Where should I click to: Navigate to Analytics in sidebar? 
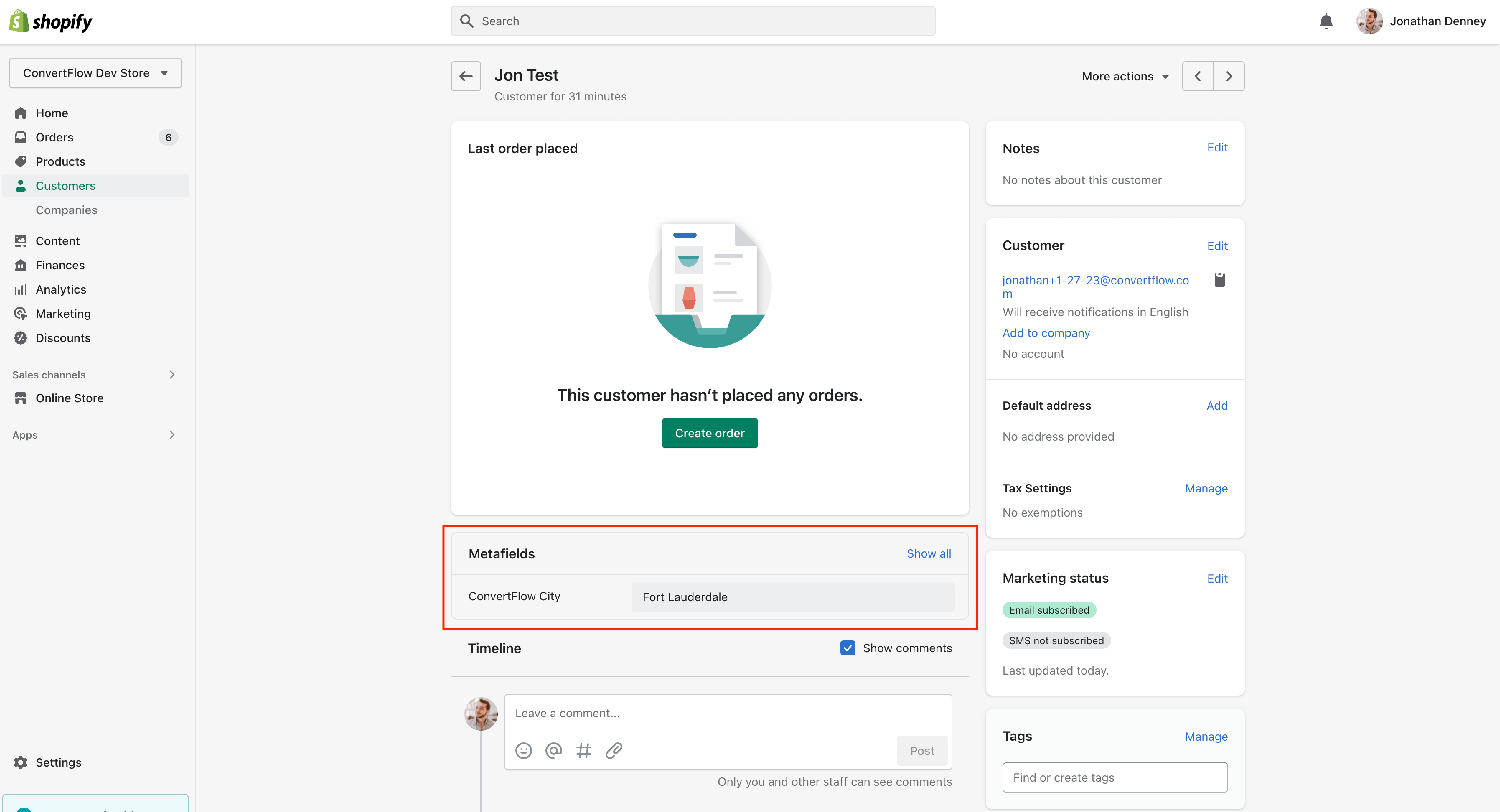coord(60,289)
